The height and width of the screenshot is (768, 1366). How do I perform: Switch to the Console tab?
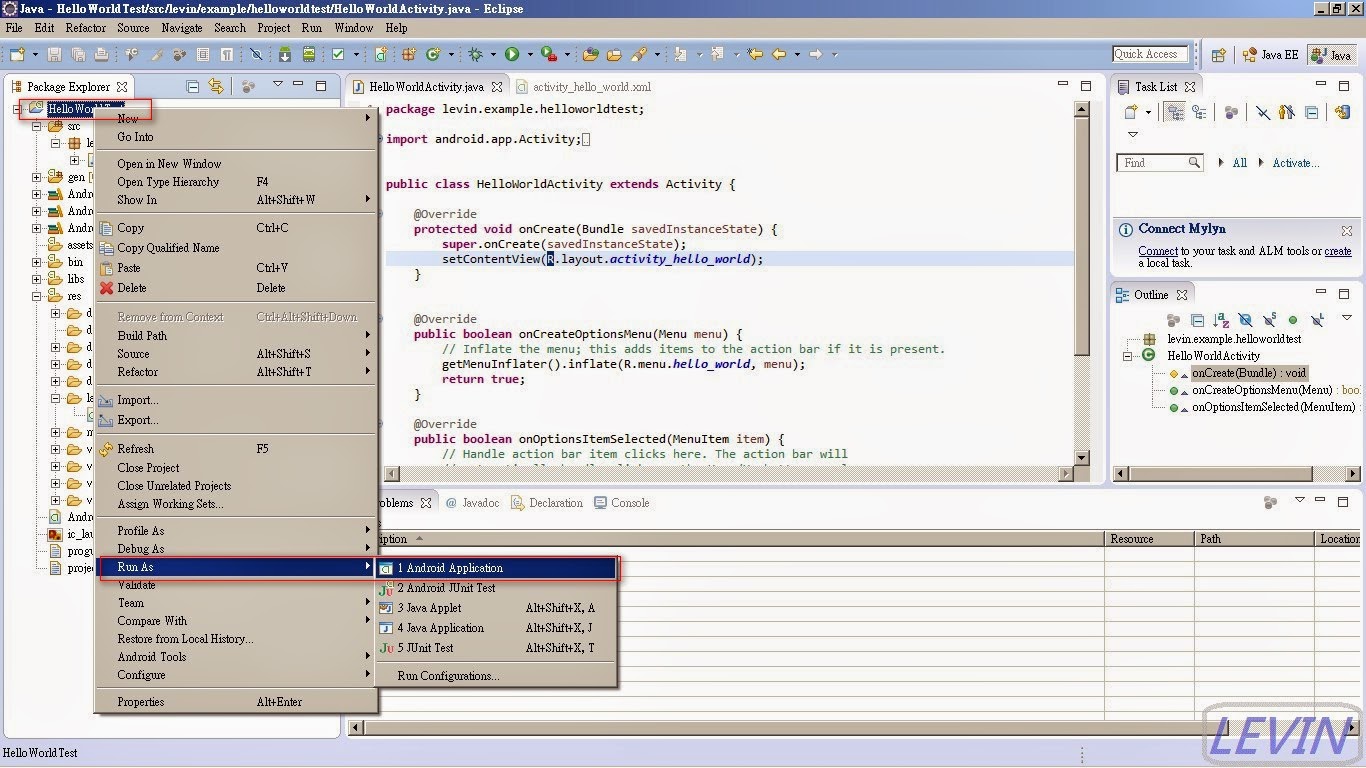[621, 503]
